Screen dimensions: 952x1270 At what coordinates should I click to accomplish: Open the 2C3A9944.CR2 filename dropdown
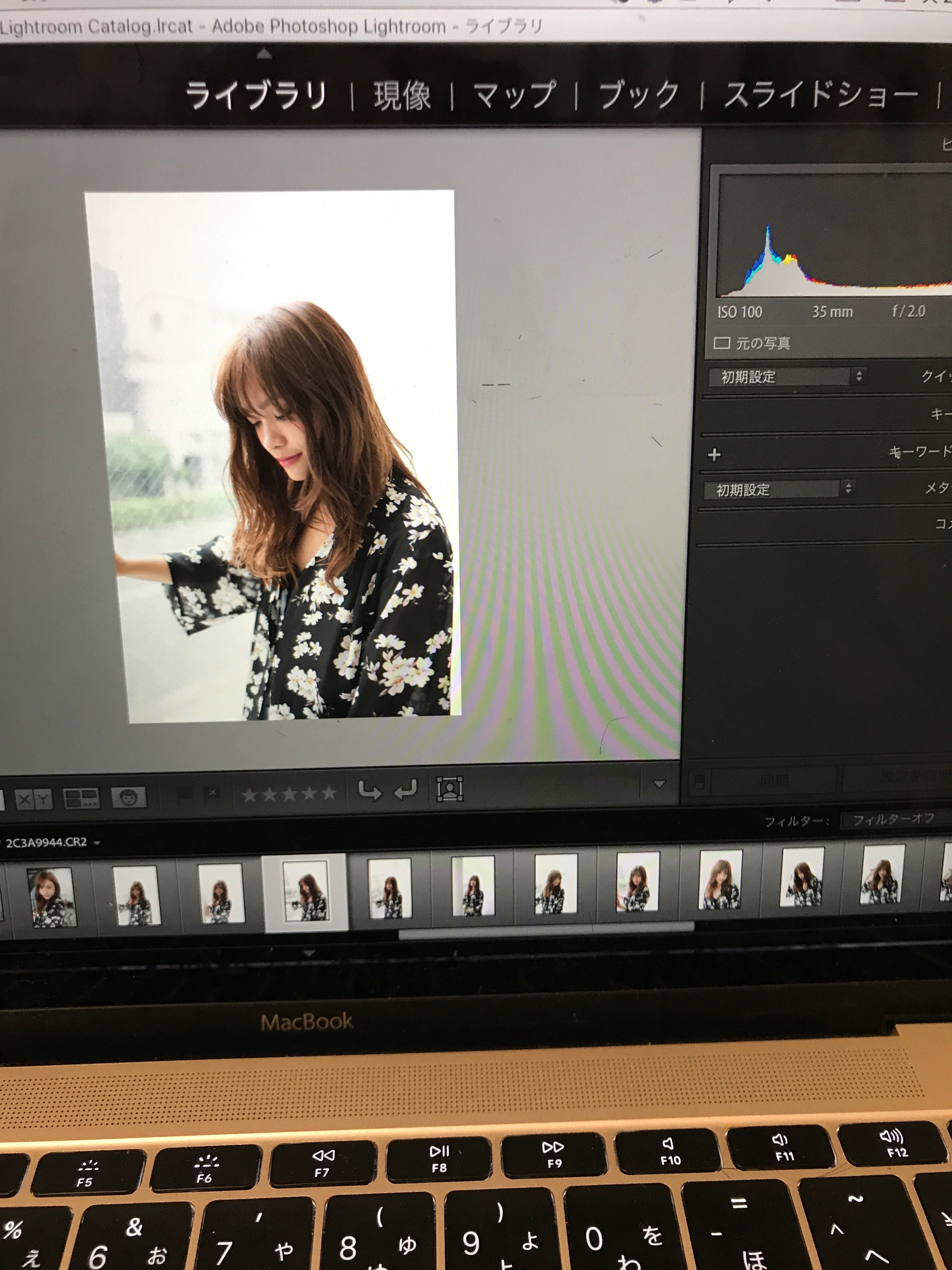click(53, 843)
